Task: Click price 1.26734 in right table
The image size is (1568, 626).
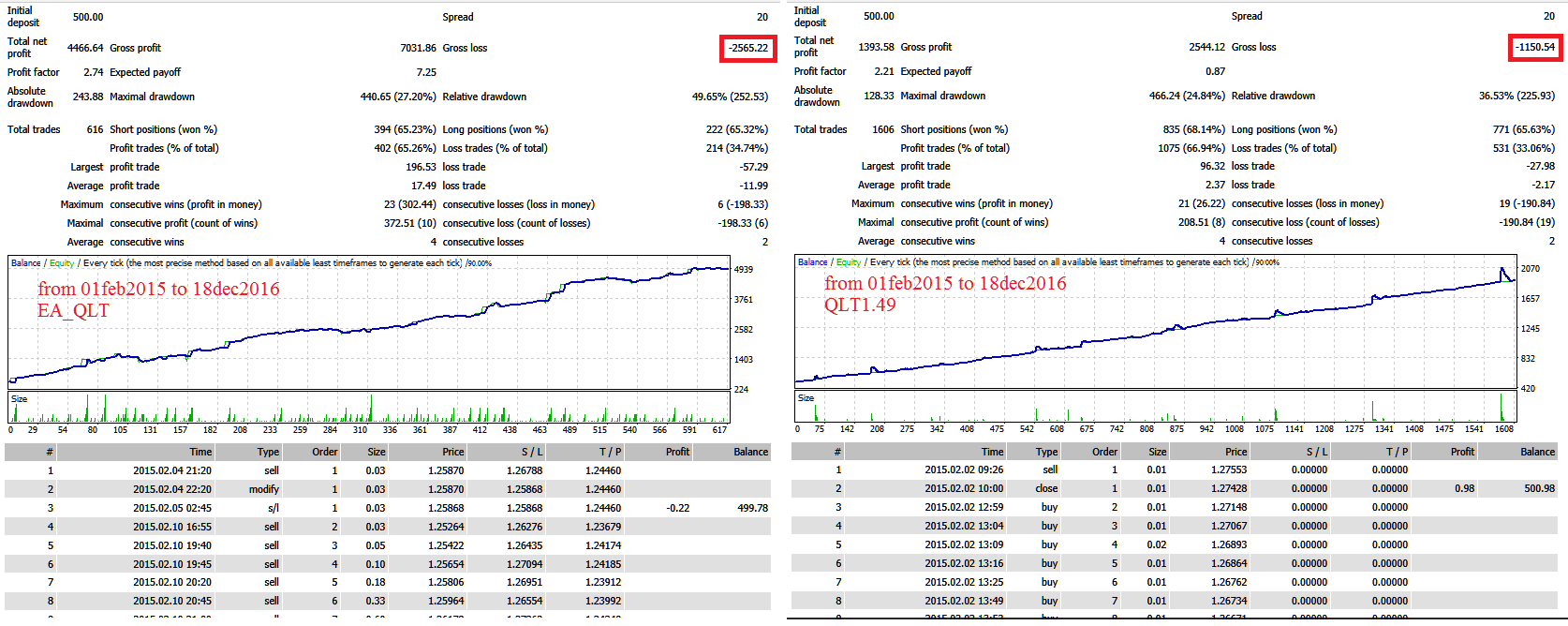Action: (x=1229, y=601)
